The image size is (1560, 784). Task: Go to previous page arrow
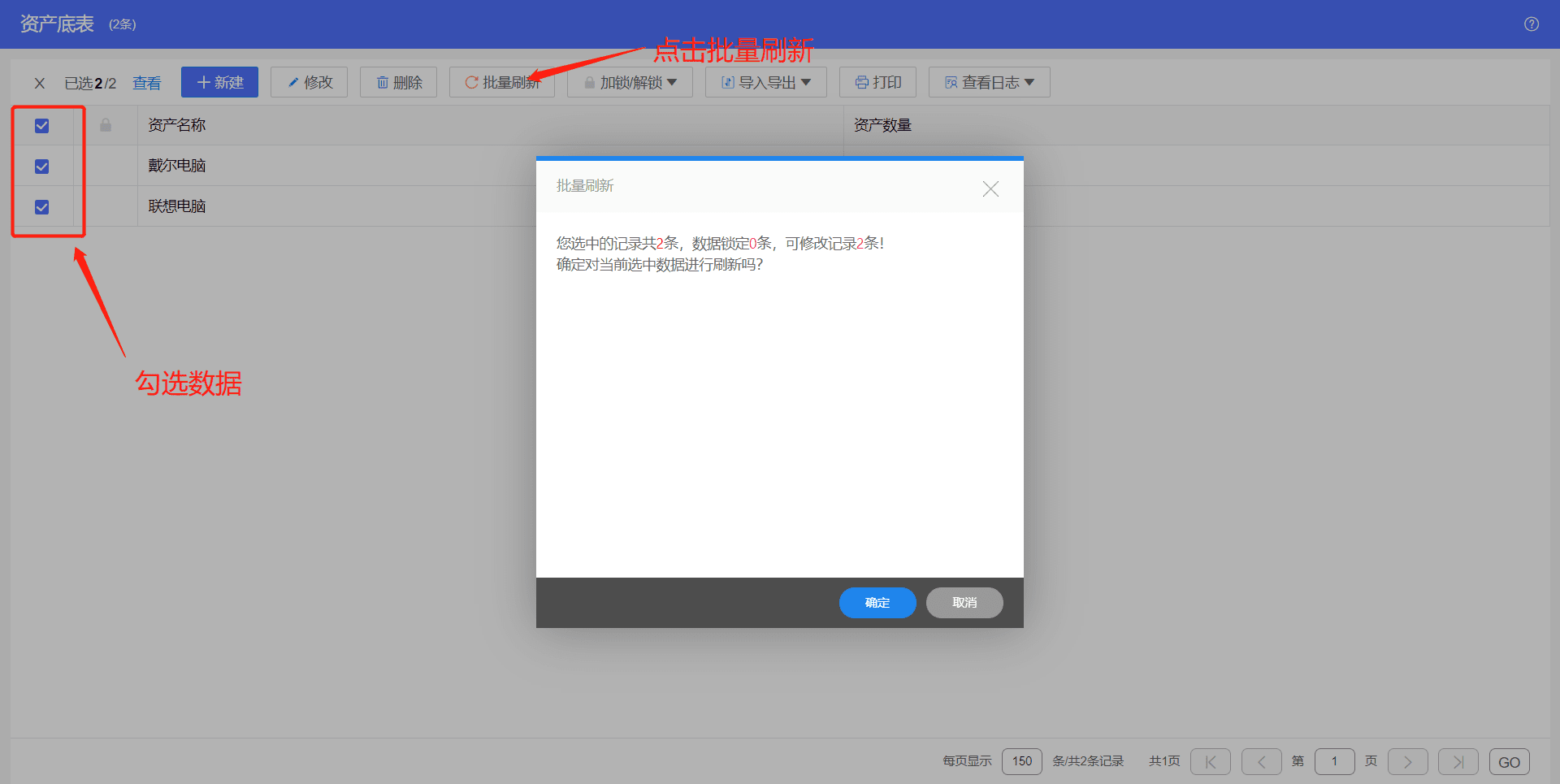click(x=1262, y=762)
